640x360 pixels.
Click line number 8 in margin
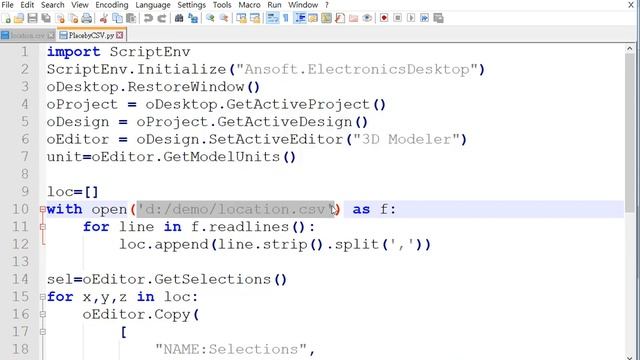click(x=24, y=174)
